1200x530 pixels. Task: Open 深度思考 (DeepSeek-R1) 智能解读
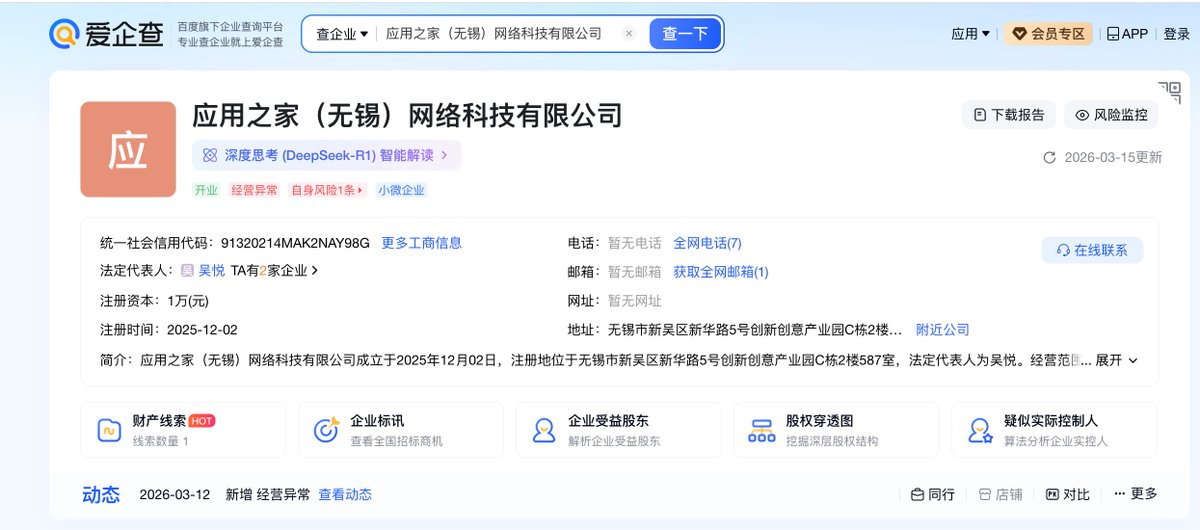(326, 155)
